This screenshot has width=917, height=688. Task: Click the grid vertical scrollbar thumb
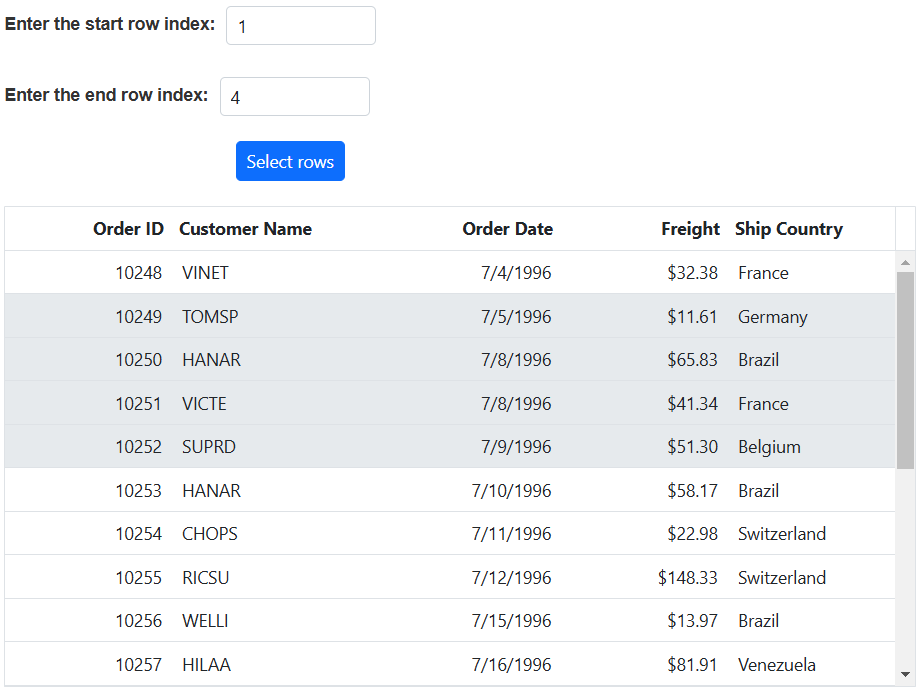click(x=905, y=370)
